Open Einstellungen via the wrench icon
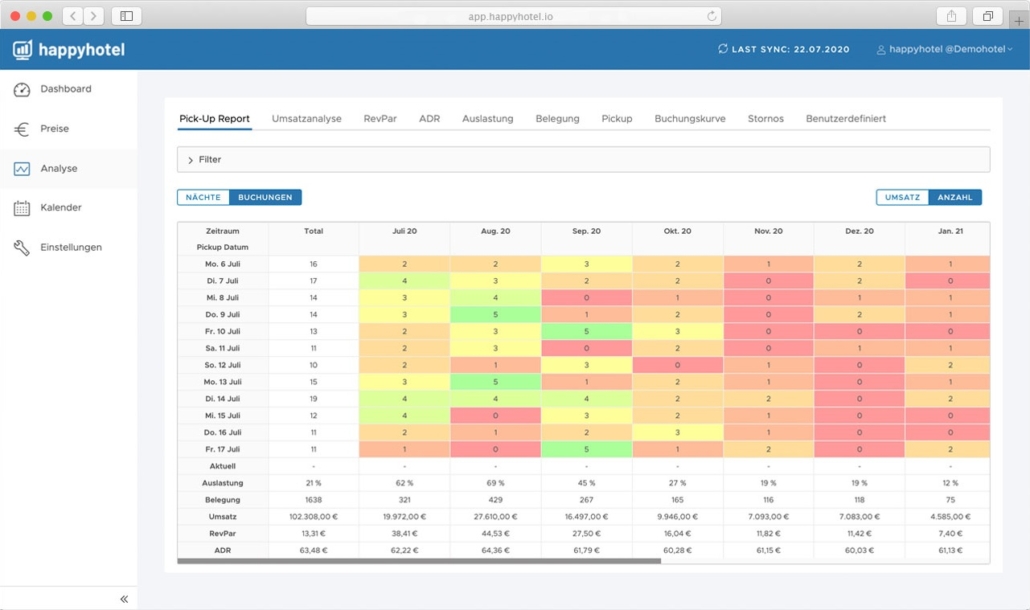 pyautogui.click(x=21, y=246)
